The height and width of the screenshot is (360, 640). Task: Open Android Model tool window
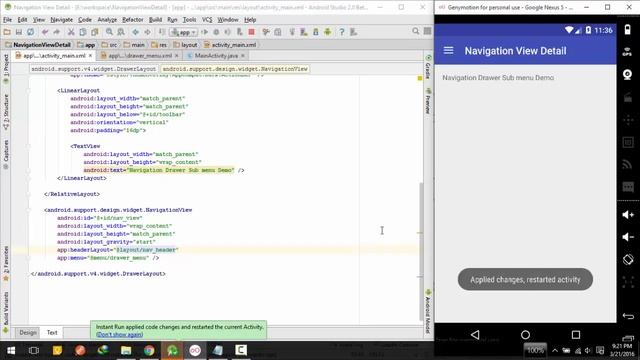(x=428, y=312)
